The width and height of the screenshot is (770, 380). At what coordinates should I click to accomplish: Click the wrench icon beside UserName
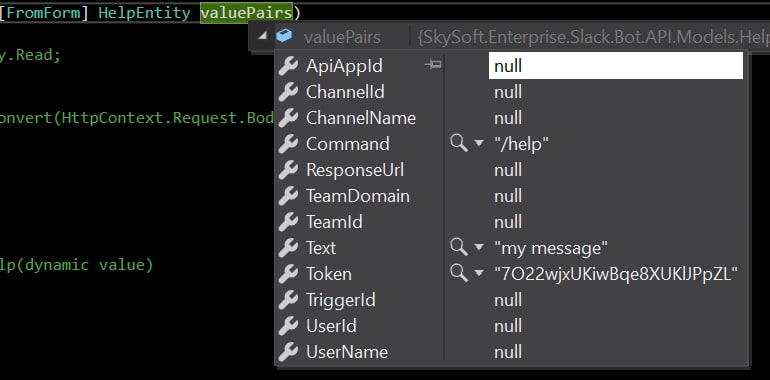tap(288, 352)
